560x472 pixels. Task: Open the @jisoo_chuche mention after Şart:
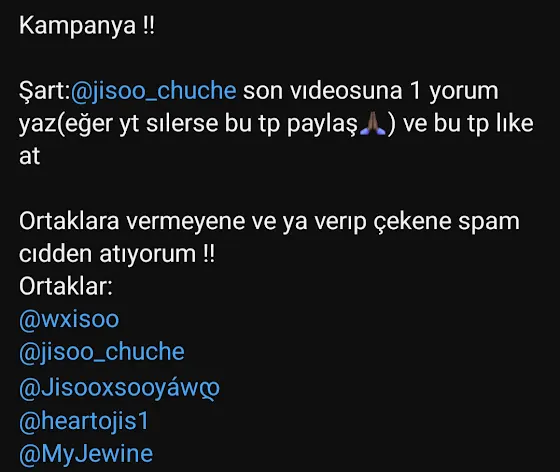click(154, 91)
